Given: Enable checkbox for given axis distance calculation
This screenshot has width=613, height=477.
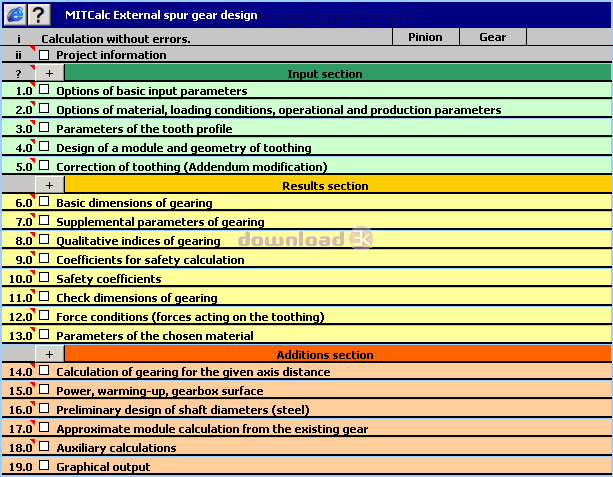Looking at the screenshot, I should click(44, 370).
